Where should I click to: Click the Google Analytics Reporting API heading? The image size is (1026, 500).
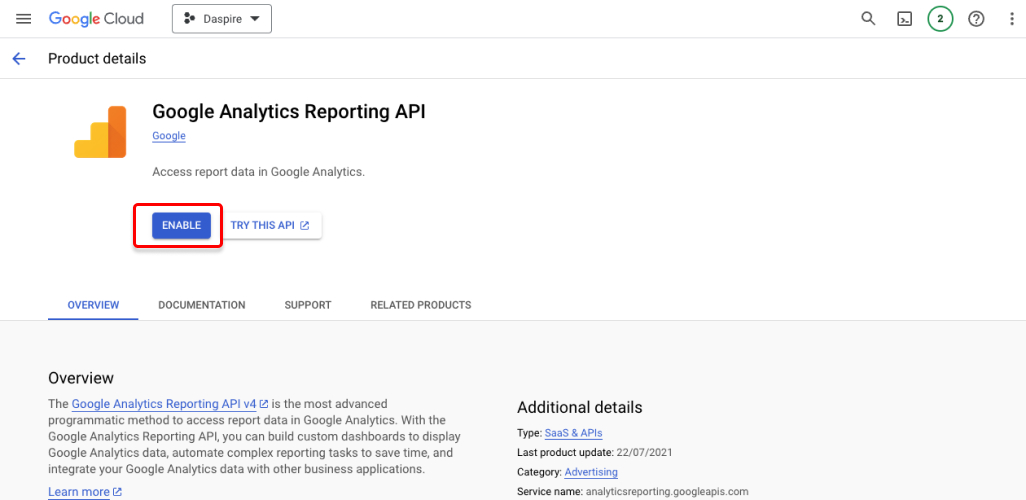[289, 111]
